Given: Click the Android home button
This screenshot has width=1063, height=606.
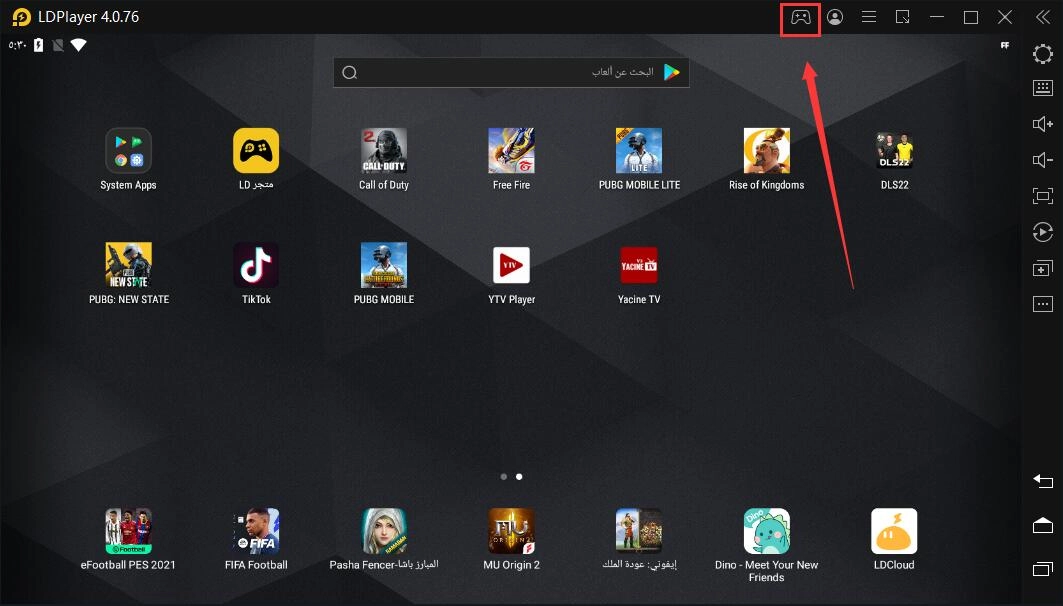Looking at the screenshot, I should pyautogui.click(x=1043, y=525).
